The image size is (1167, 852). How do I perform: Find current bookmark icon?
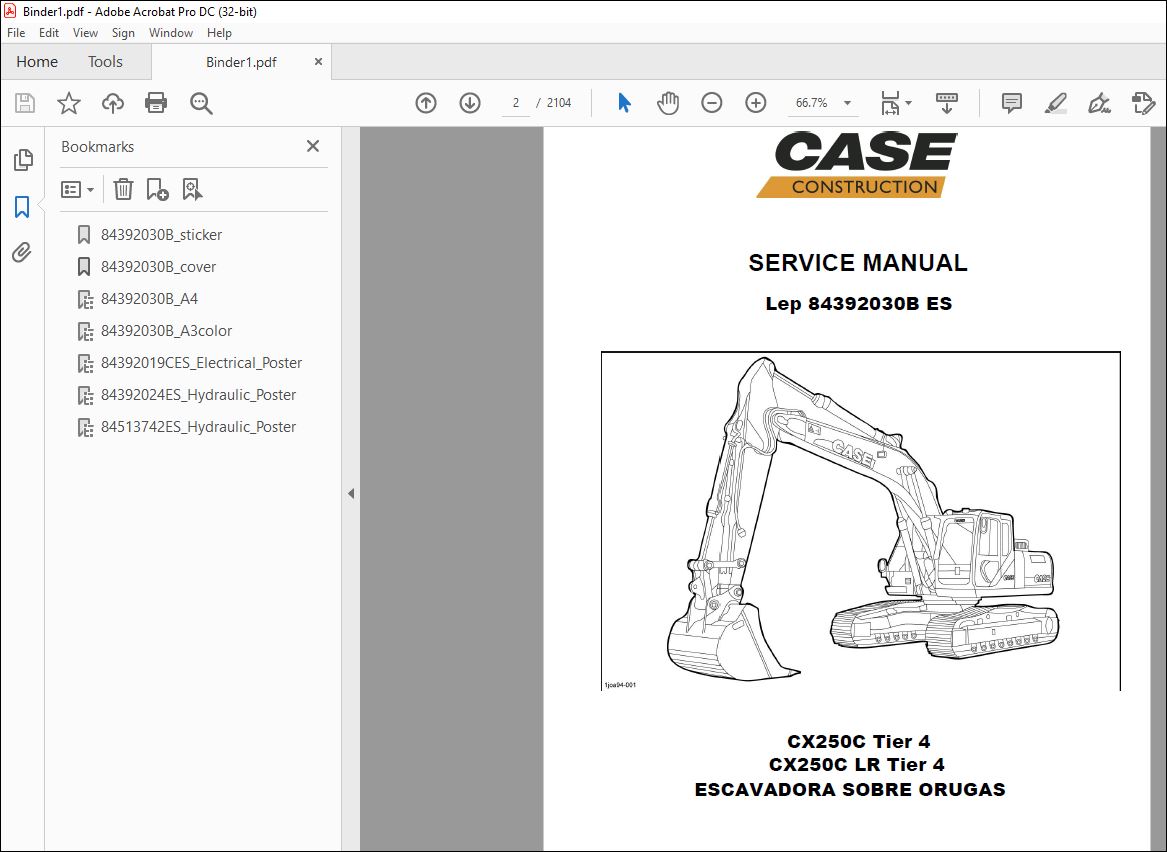pyautogui.click(x=192, y=189)
